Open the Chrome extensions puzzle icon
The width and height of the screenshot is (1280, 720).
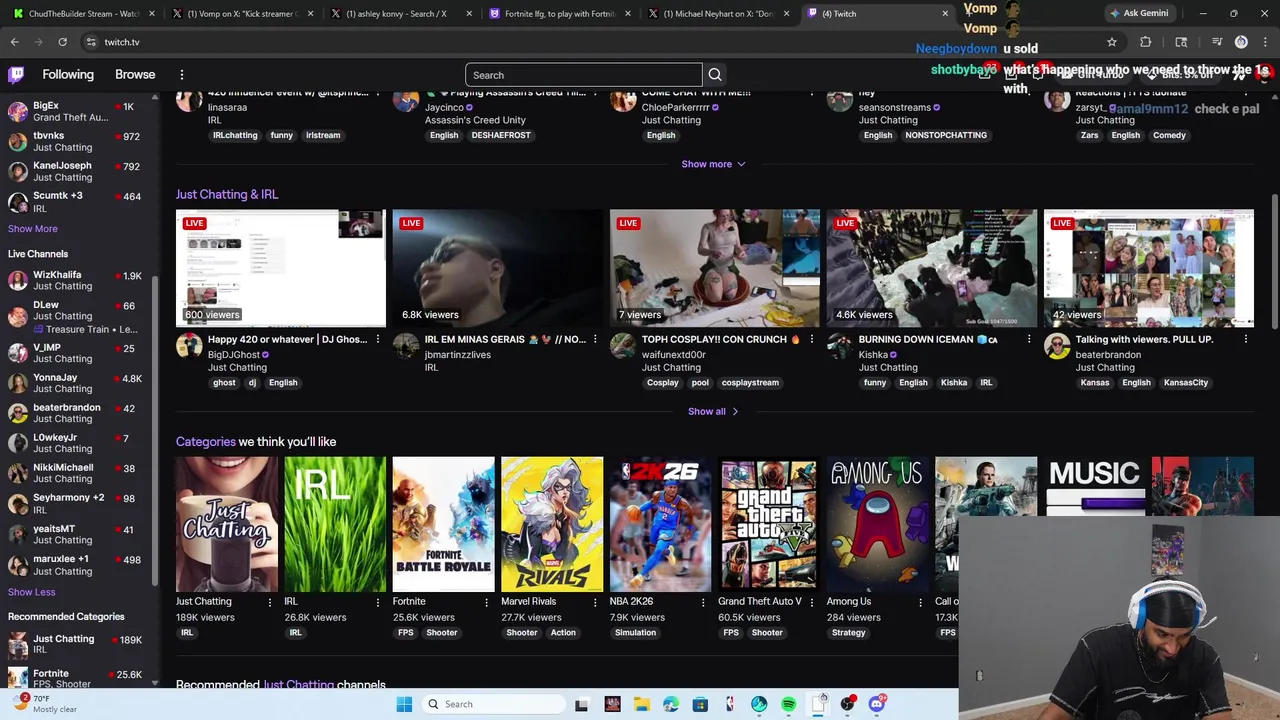1146,42
